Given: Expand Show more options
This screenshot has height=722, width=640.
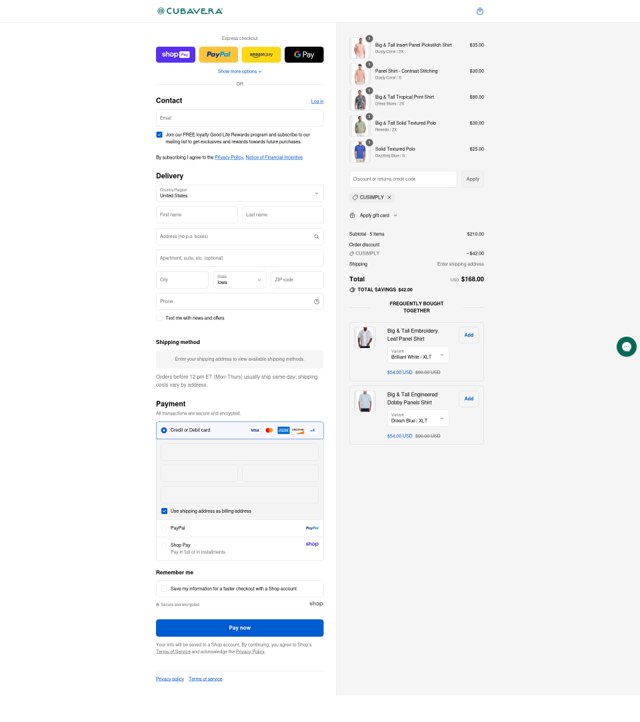Looking at the screenshot, I should (x=239, y=71).
